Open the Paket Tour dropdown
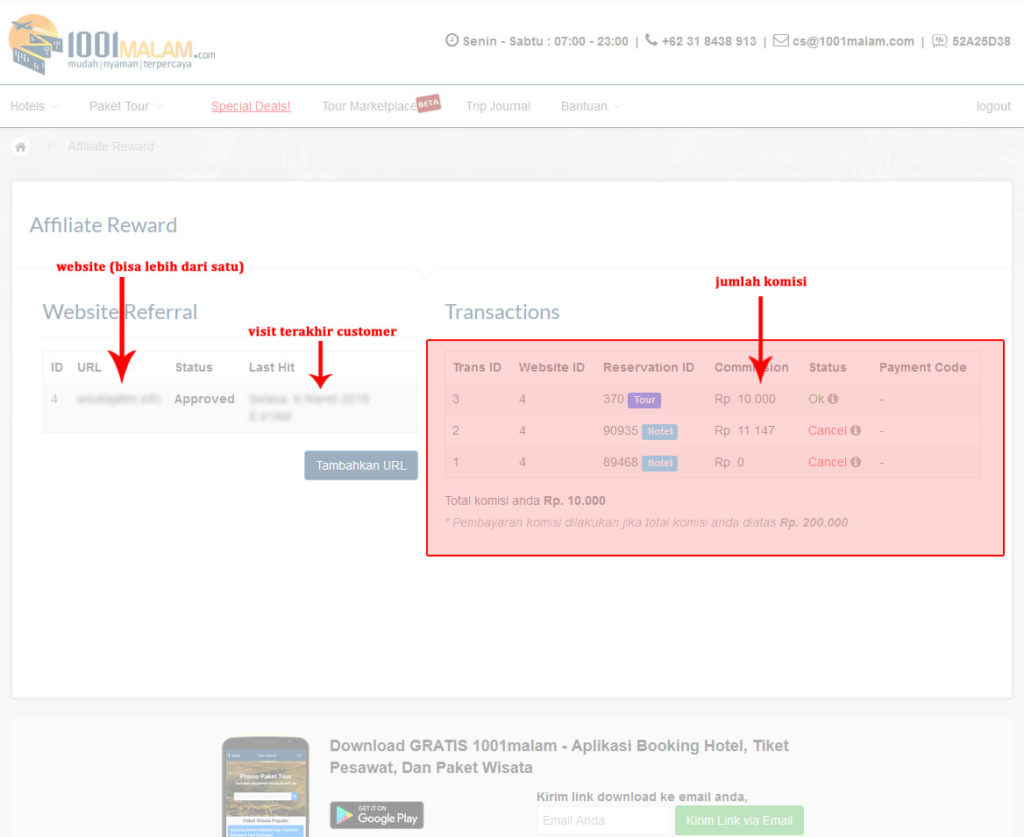 click(125, 106)
